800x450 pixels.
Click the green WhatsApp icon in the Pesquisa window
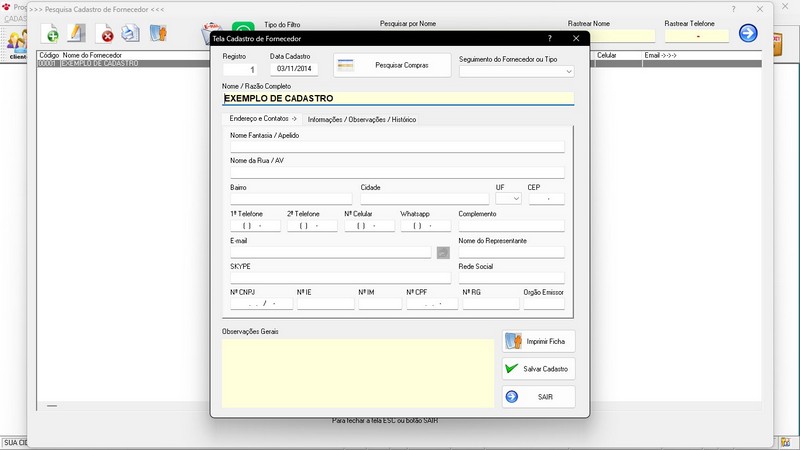243,27
